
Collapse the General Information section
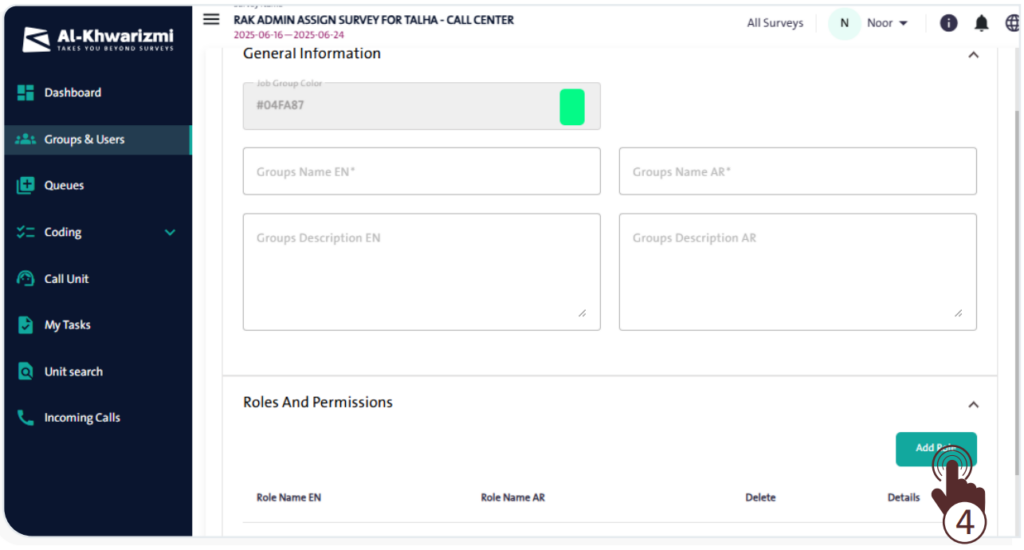coord(973,55)
